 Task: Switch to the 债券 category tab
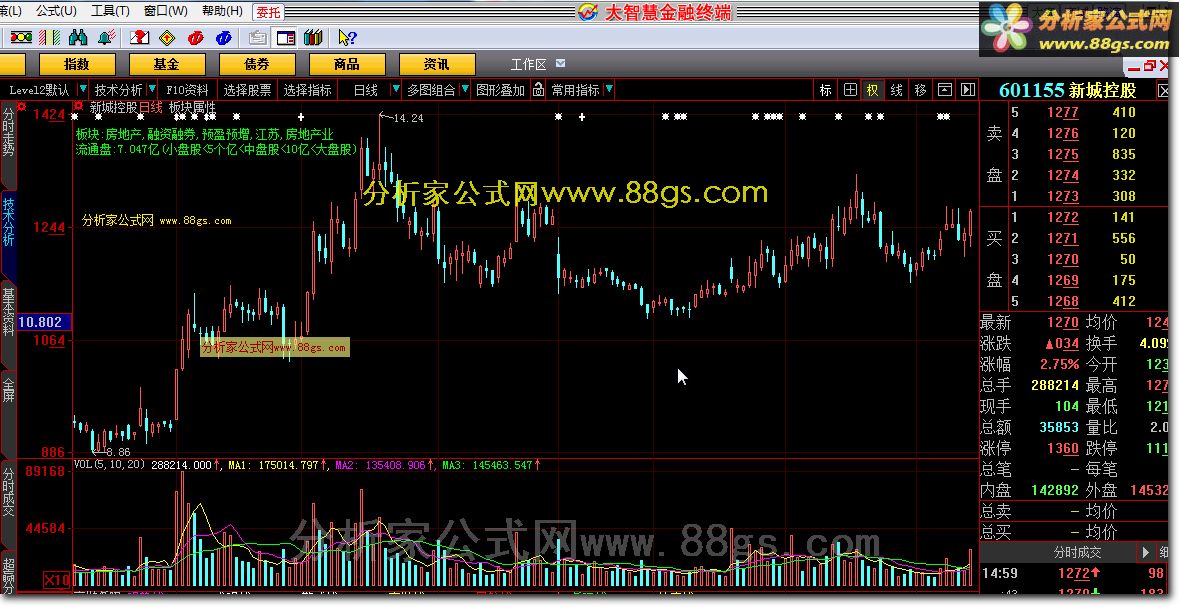coord(257,65)
